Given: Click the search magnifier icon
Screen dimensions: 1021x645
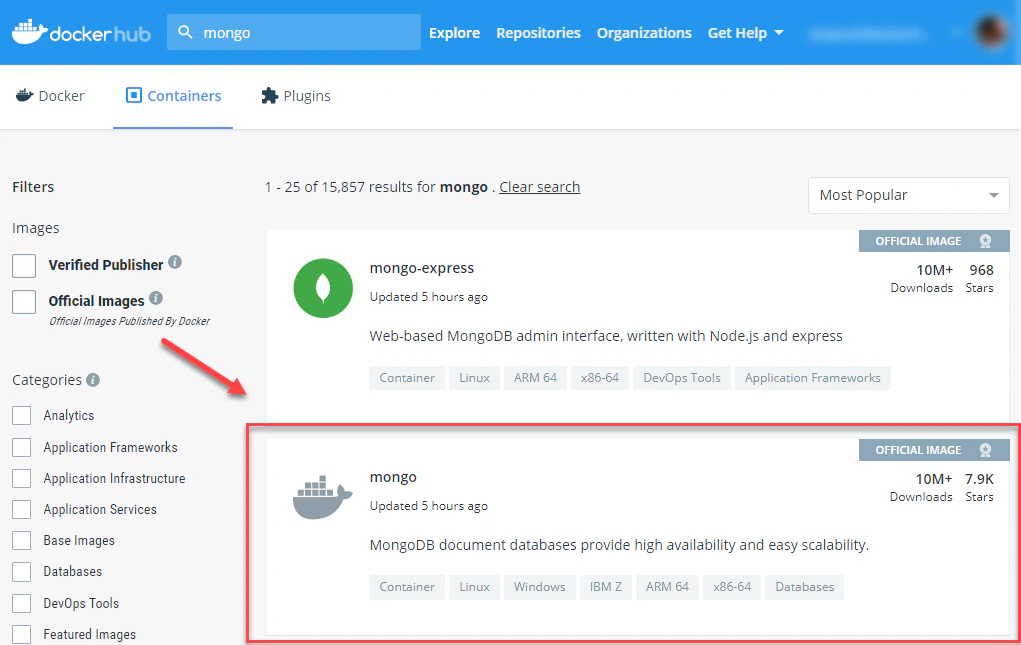Looking at the screenshot, I should [x=185, y=32].
